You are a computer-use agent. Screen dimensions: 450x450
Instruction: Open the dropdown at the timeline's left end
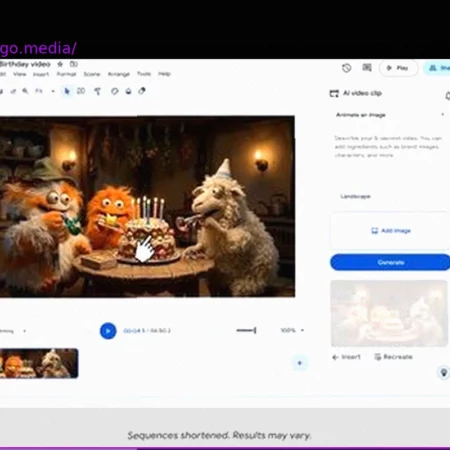pos(13,331)
